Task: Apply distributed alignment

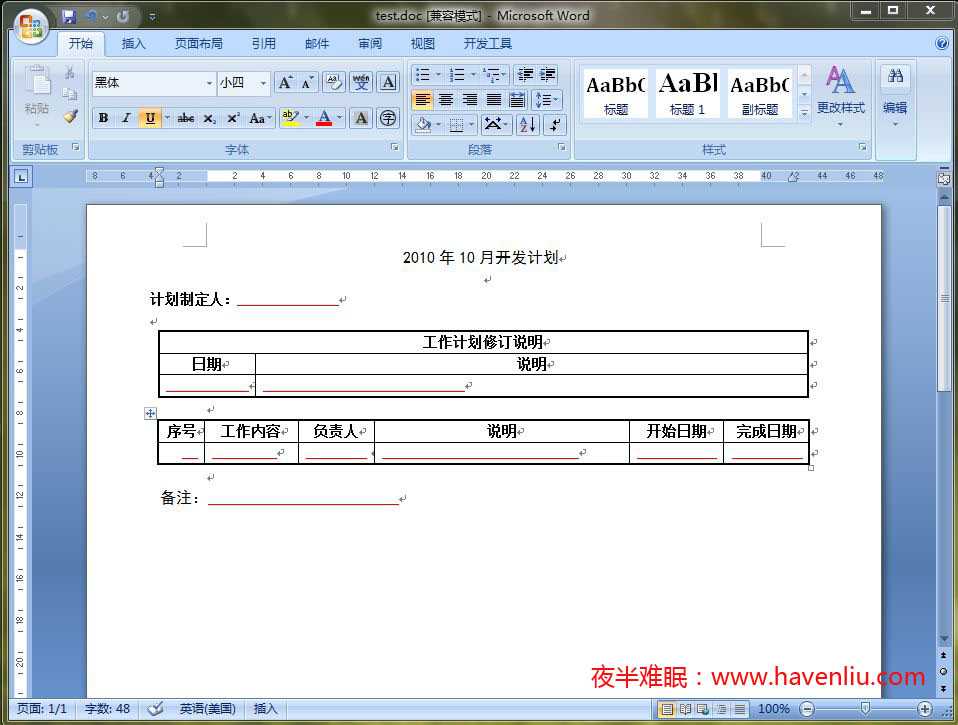Action: click(517, 100)
